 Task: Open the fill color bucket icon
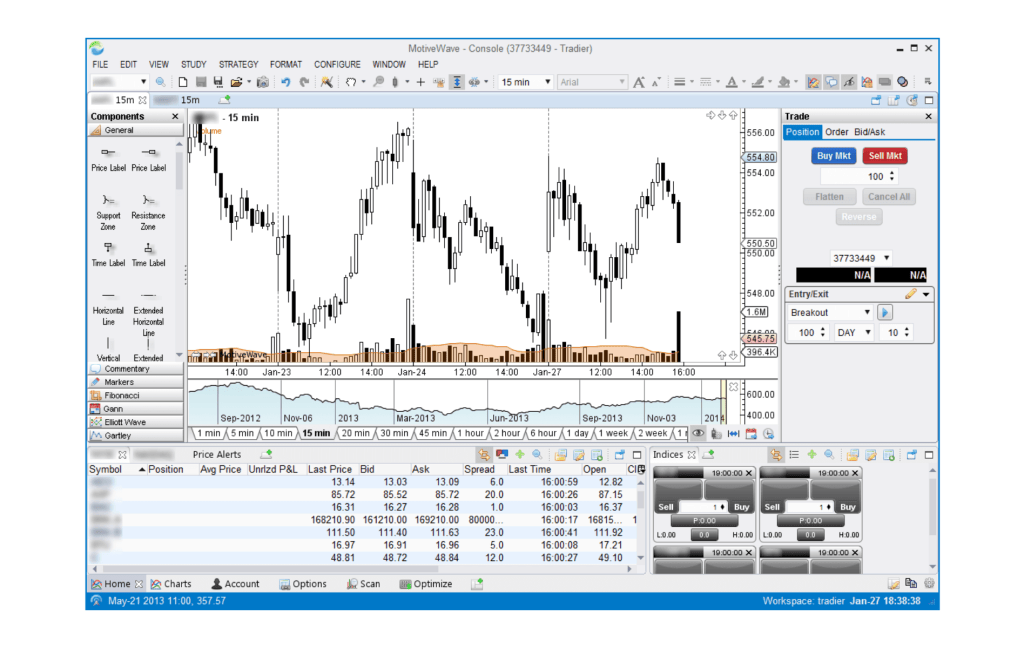coord(784,82)
